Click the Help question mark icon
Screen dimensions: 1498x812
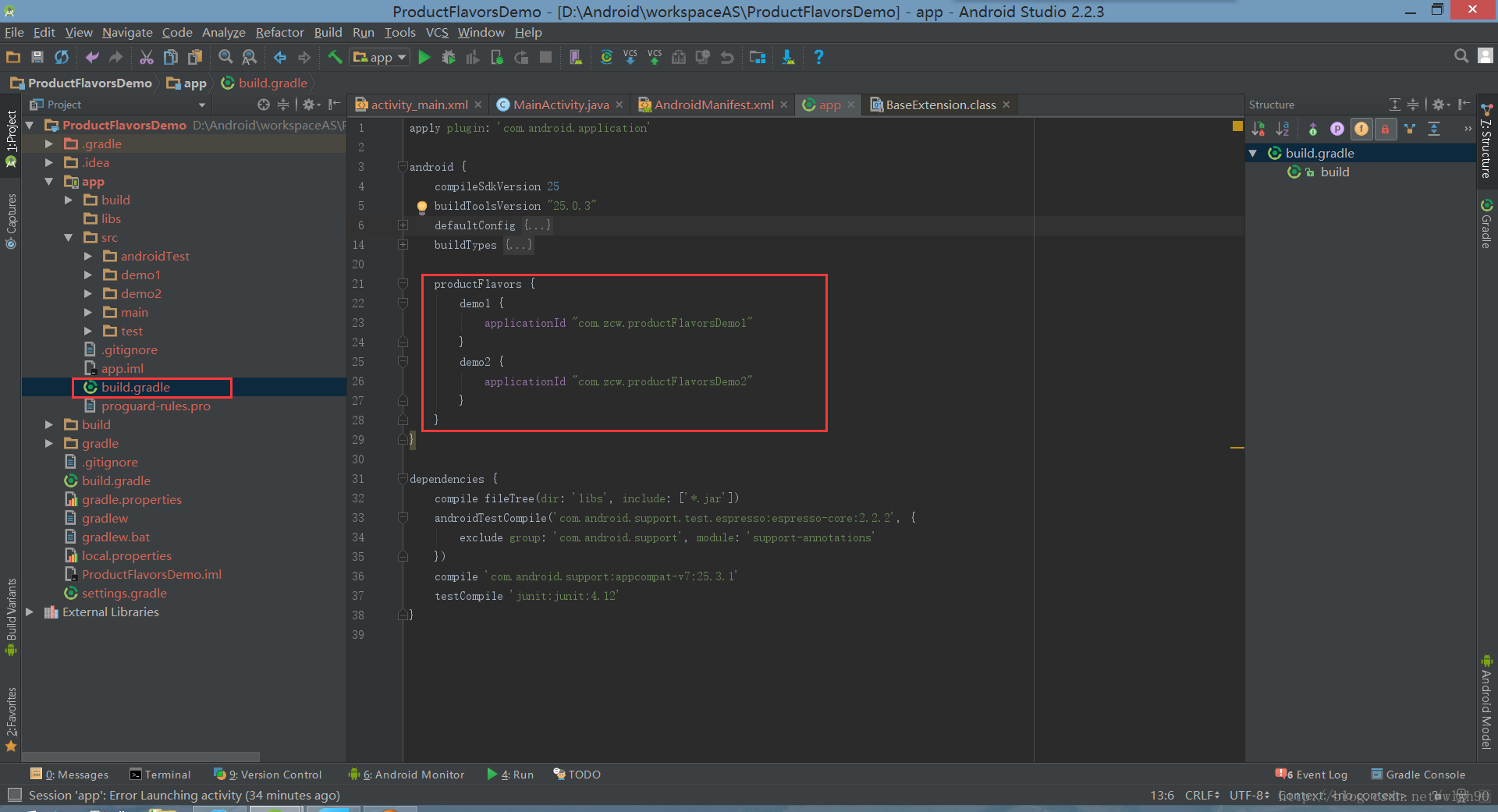[x=818, y=57]
